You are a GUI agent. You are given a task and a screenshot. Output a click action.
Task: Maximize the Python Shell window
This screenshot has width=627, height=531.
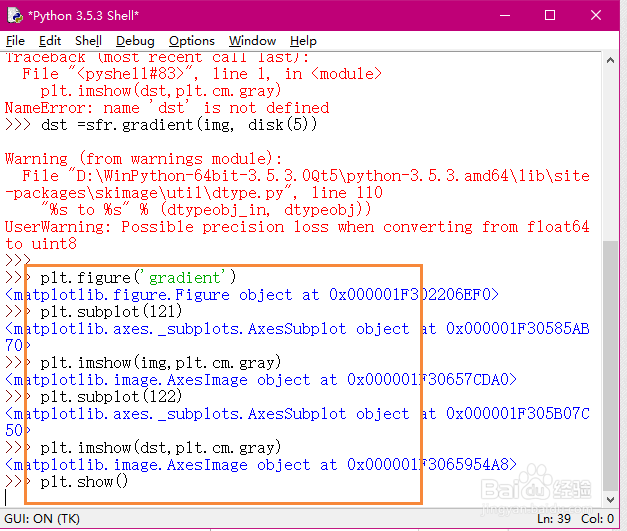tap(550, 16)
